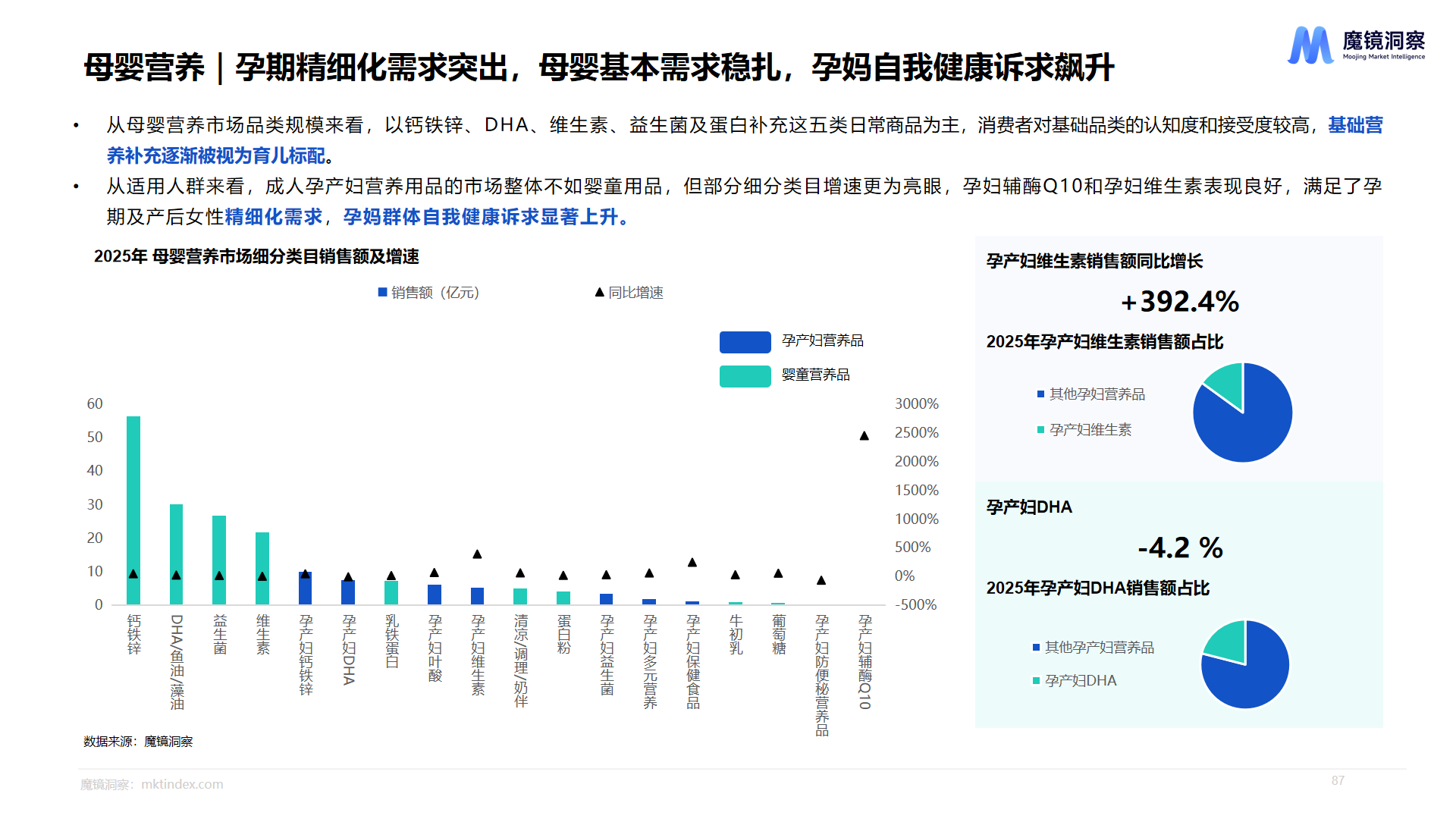
Task: Click the 其他孕妇营养品 legend marker
Action: pos(1040,394)
